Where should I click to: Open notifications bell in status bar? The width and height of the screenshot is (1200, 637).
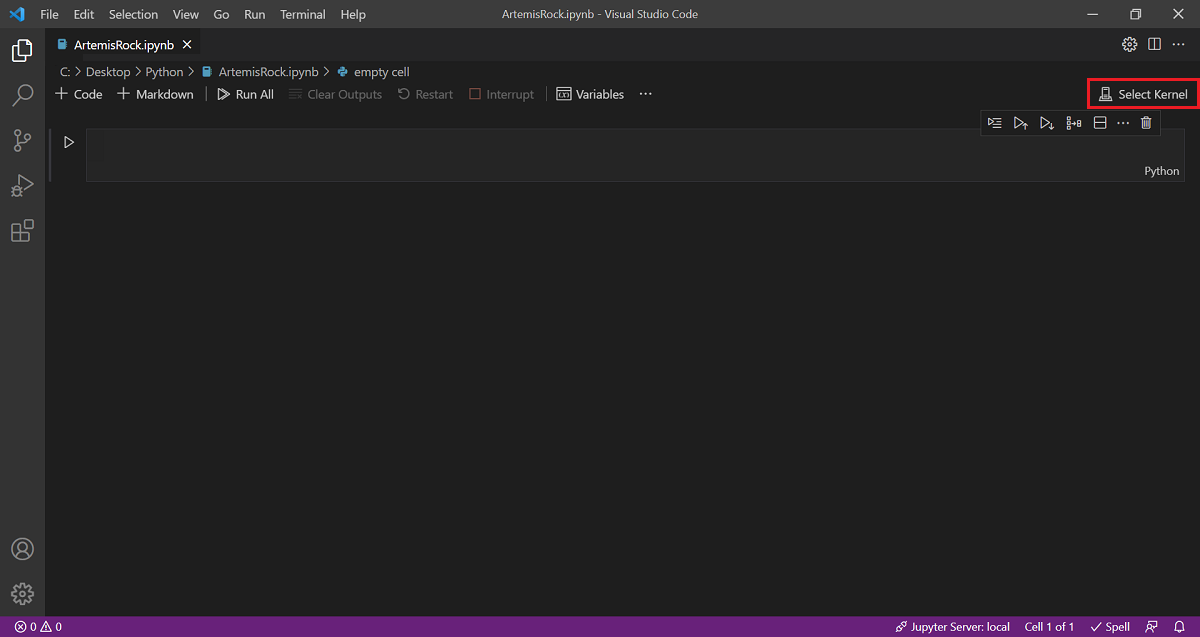pos(1179,627)
